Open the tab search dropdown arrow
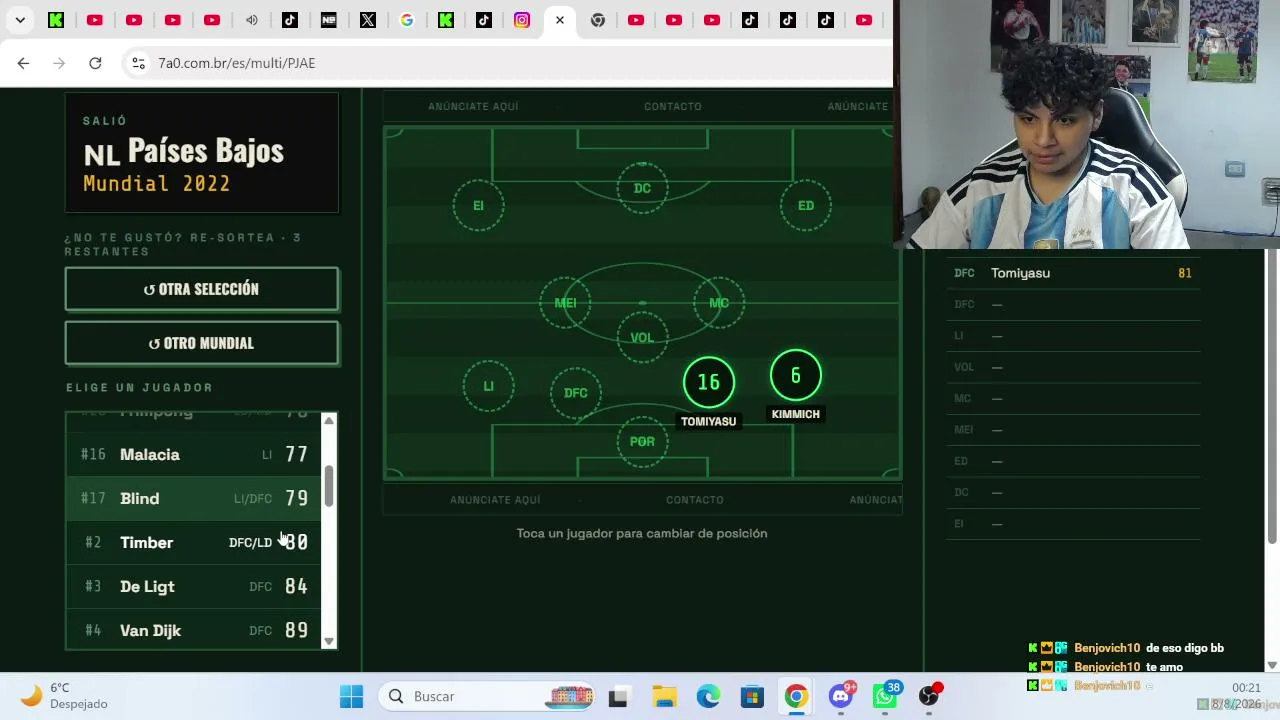The height and width of the screenshot is (720, 1280). 20,20
